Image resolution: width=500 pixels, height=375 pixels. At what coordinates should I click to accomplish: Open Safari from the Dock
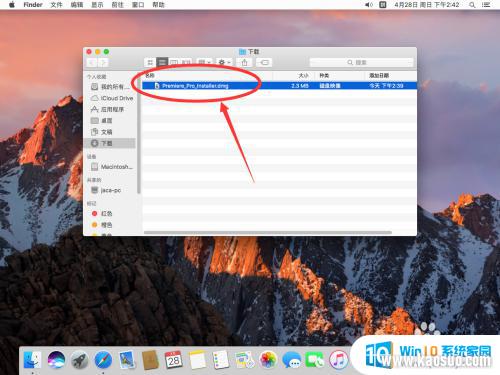(103, 360)
